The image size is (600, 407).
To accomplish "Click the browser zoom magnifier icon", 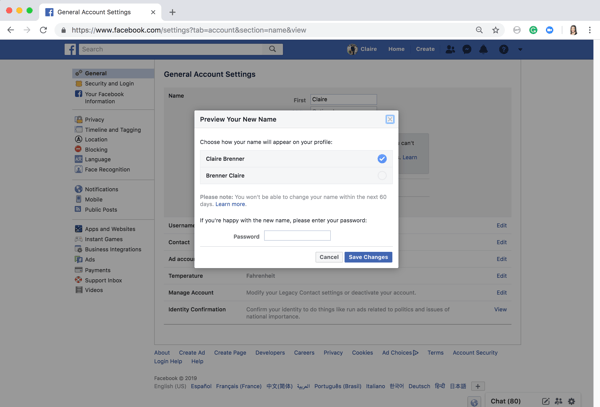I will click(x=479, y=30).
